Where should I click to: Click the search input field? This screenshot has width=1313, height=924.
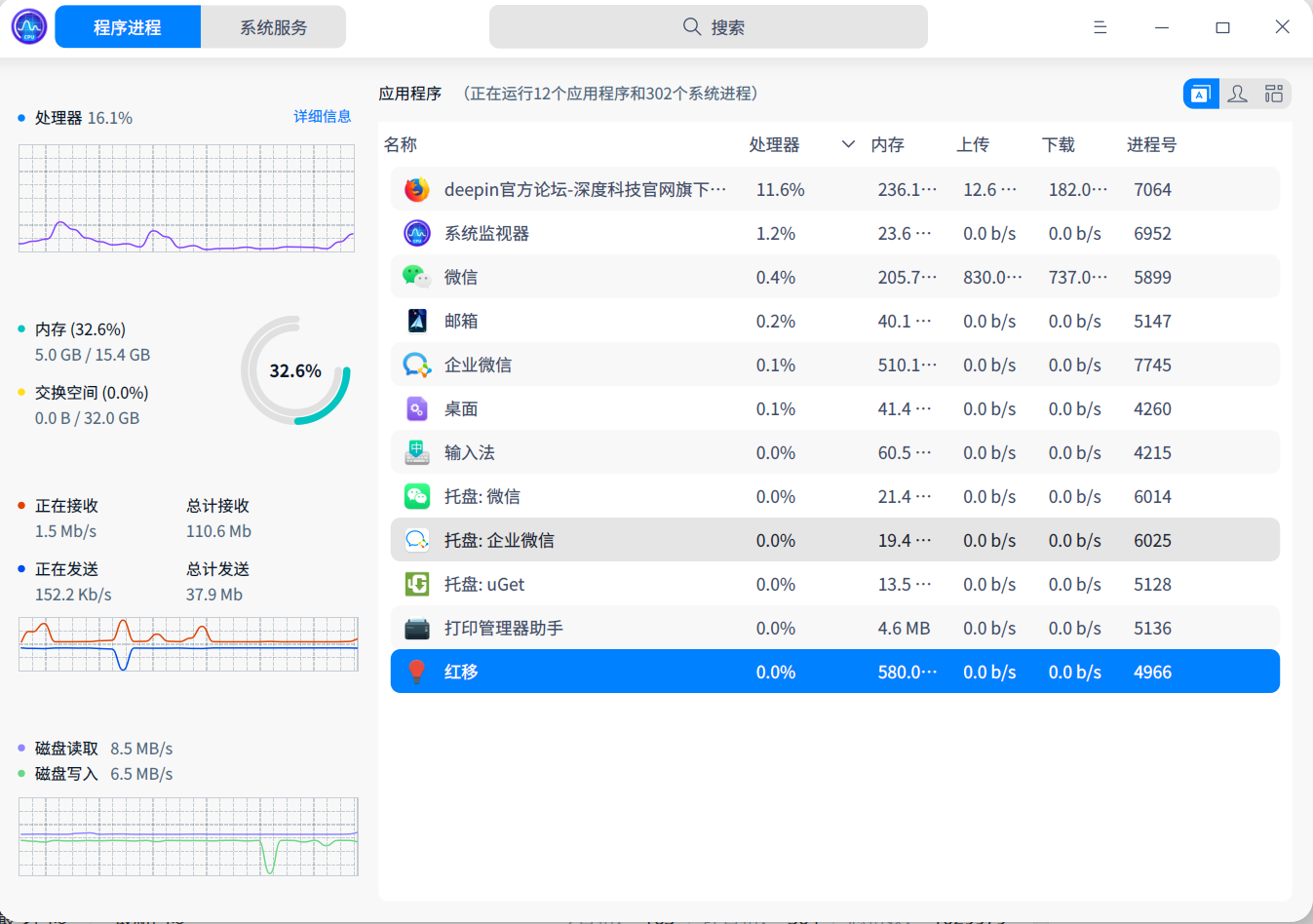(x=709, y=26)
